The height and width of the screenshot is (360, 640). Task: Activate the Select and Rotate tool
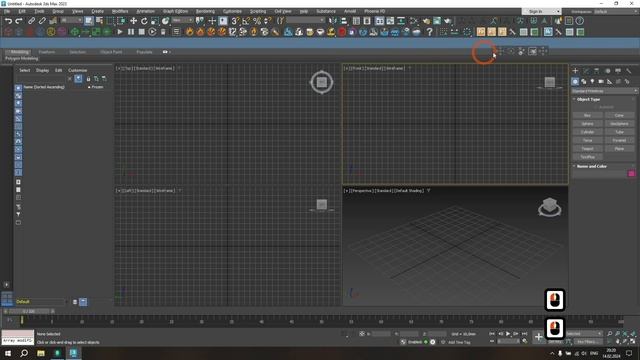click(x=144, y=21)
